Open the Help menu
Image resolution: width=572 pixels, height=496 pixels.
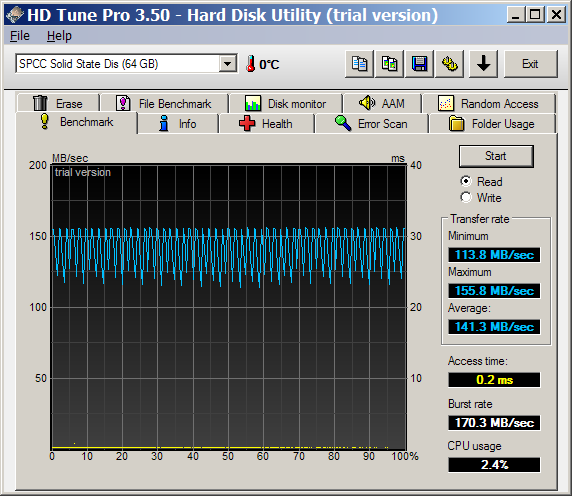[x=59, y=36]
